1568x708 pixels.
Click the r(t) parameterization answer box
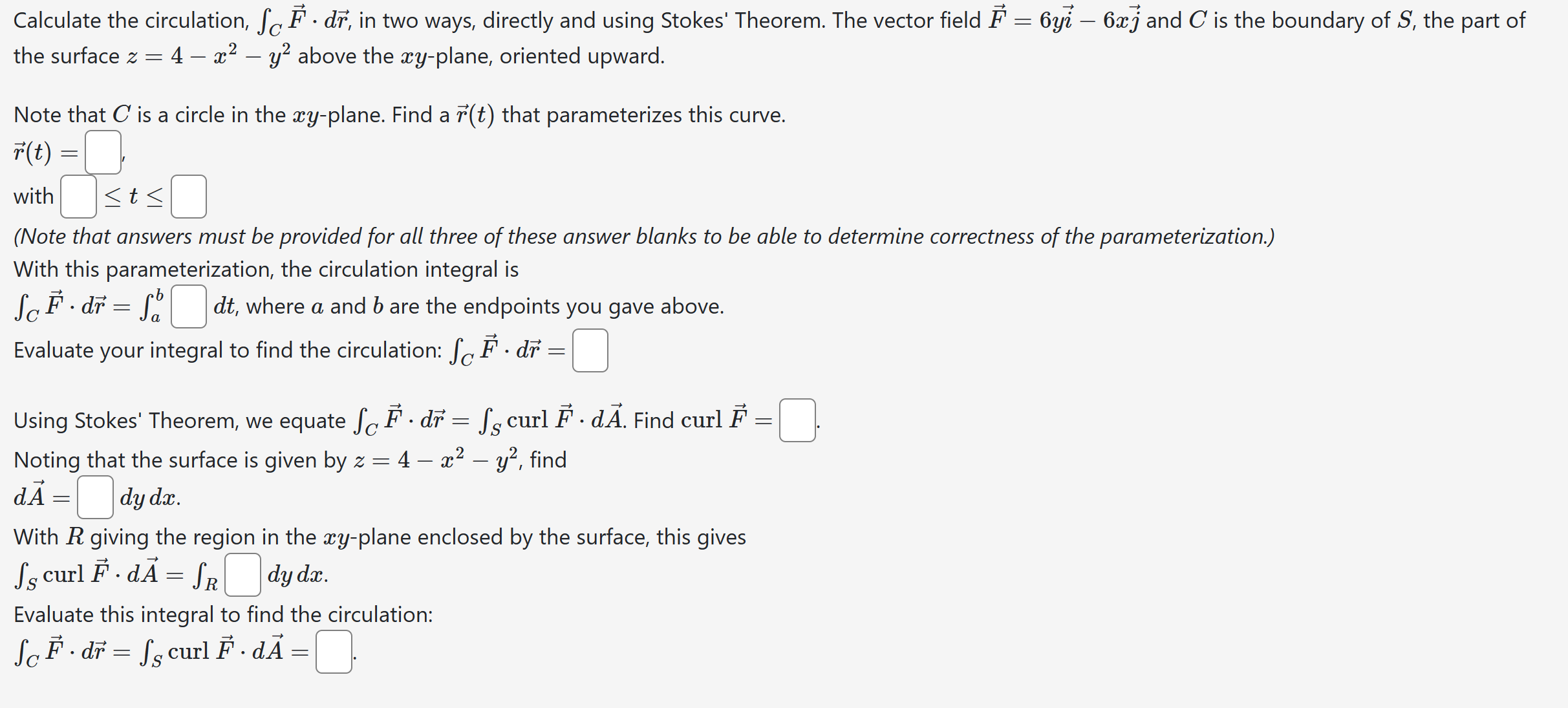coord(103,153)
